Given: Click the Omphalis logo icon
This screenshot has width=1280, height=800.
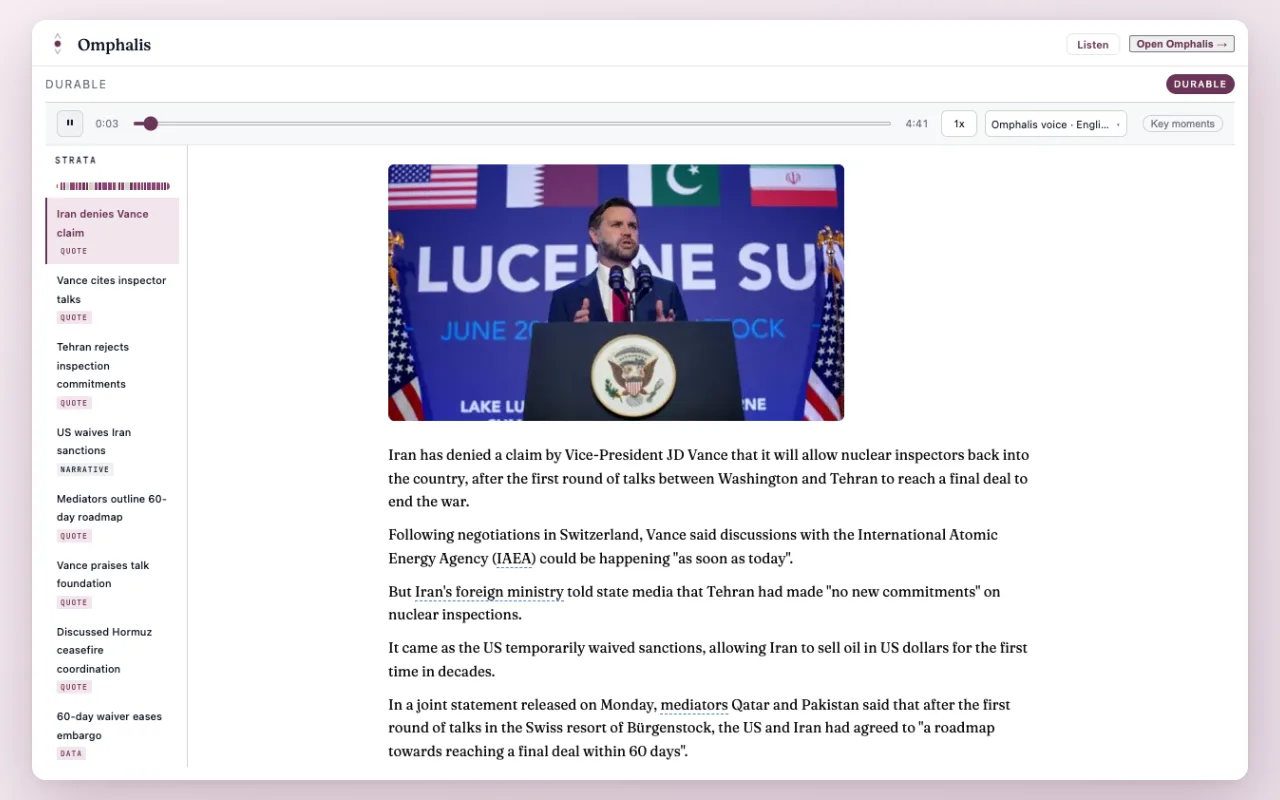Looking at the screenshot, I should point(58,44).
